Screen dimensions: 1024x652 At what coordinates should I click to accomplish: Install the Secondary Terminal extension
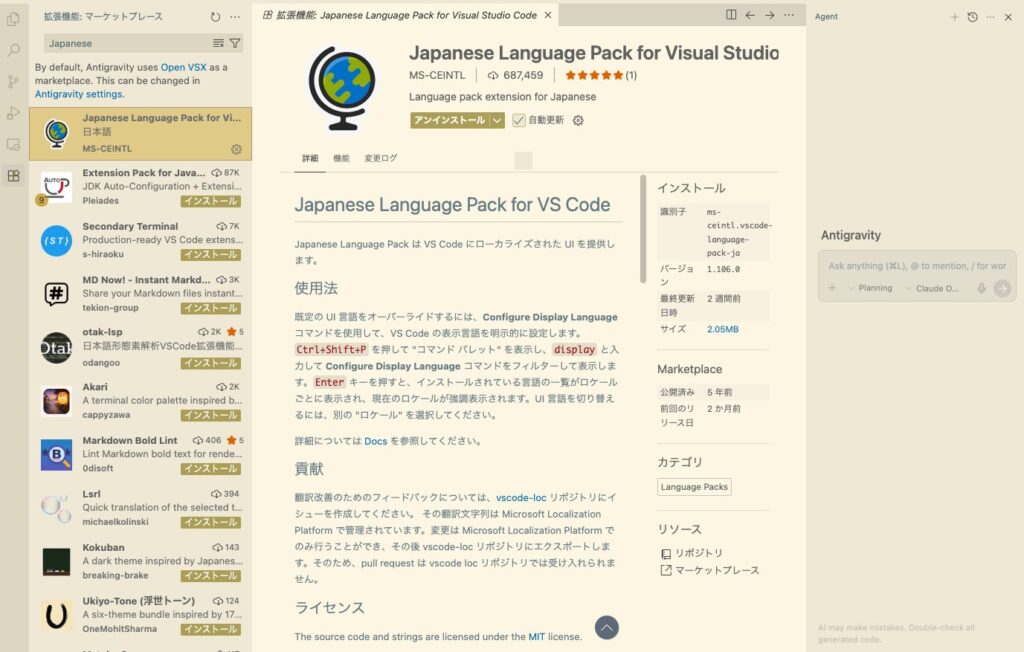coord(209,255)
